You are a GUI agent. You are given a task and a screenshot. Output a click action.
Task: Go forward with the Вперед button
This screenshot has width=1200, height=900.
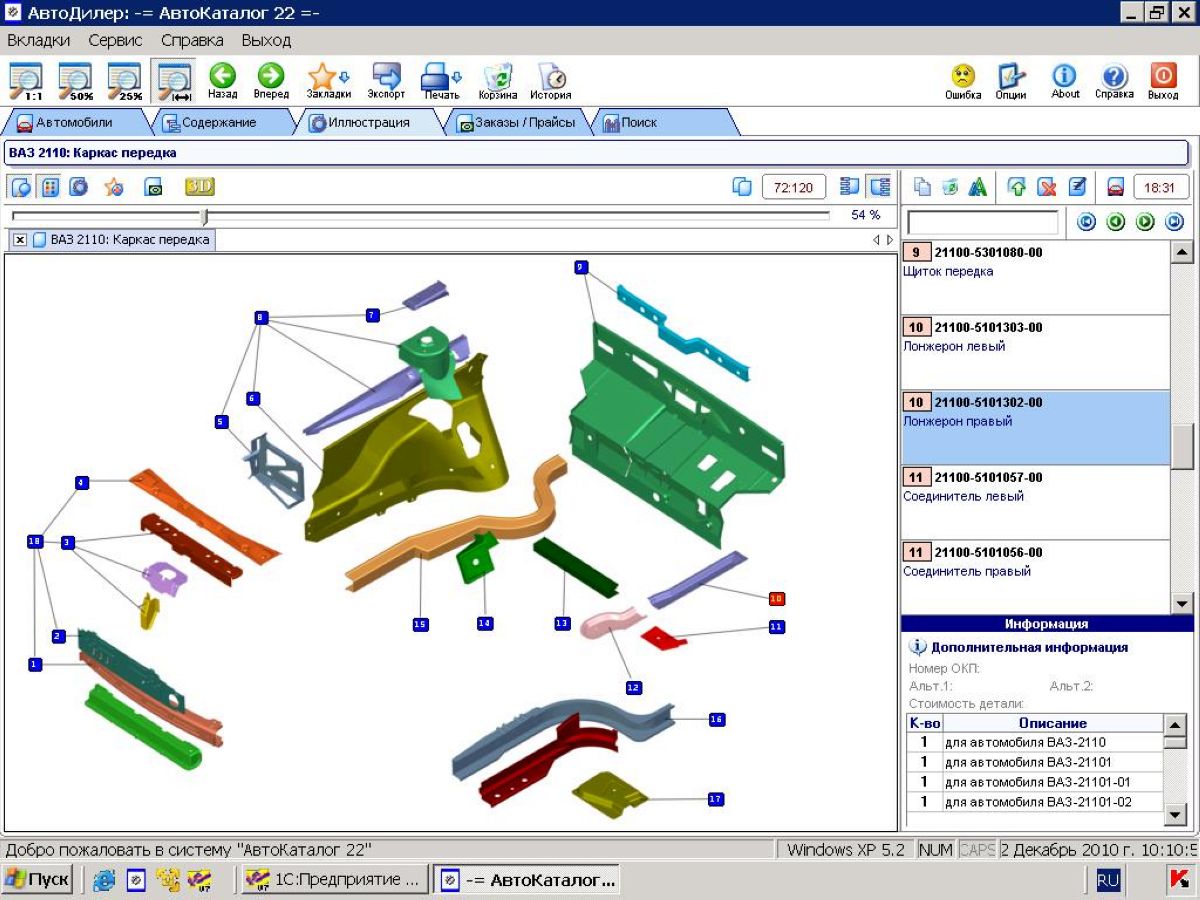271,81
